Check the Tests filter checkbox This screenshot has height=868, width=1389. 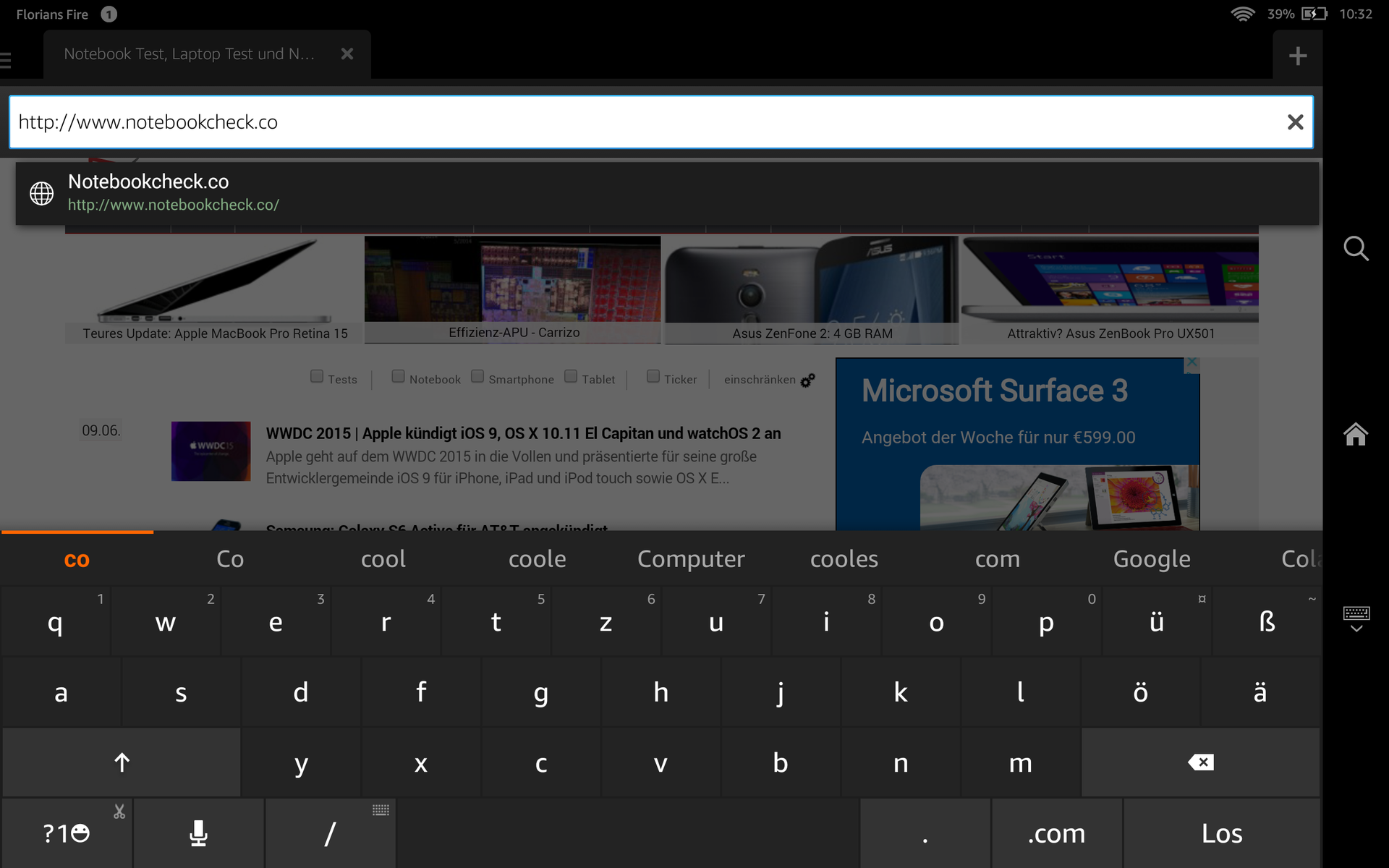317,376
